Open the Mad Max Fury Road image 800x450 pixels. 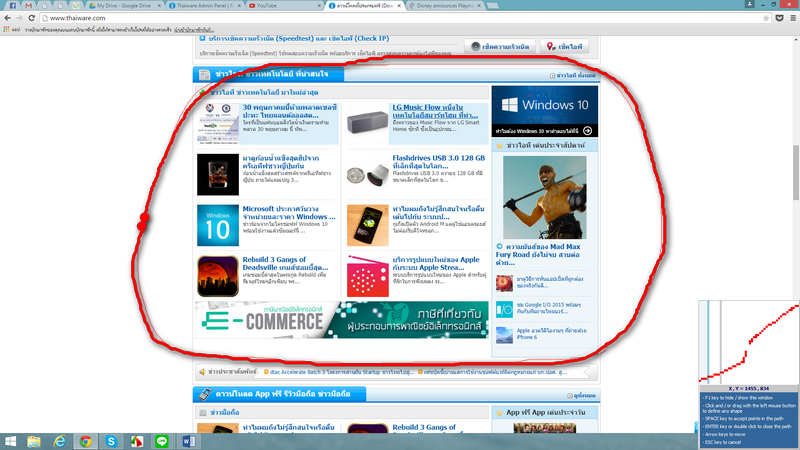point(544,197)
